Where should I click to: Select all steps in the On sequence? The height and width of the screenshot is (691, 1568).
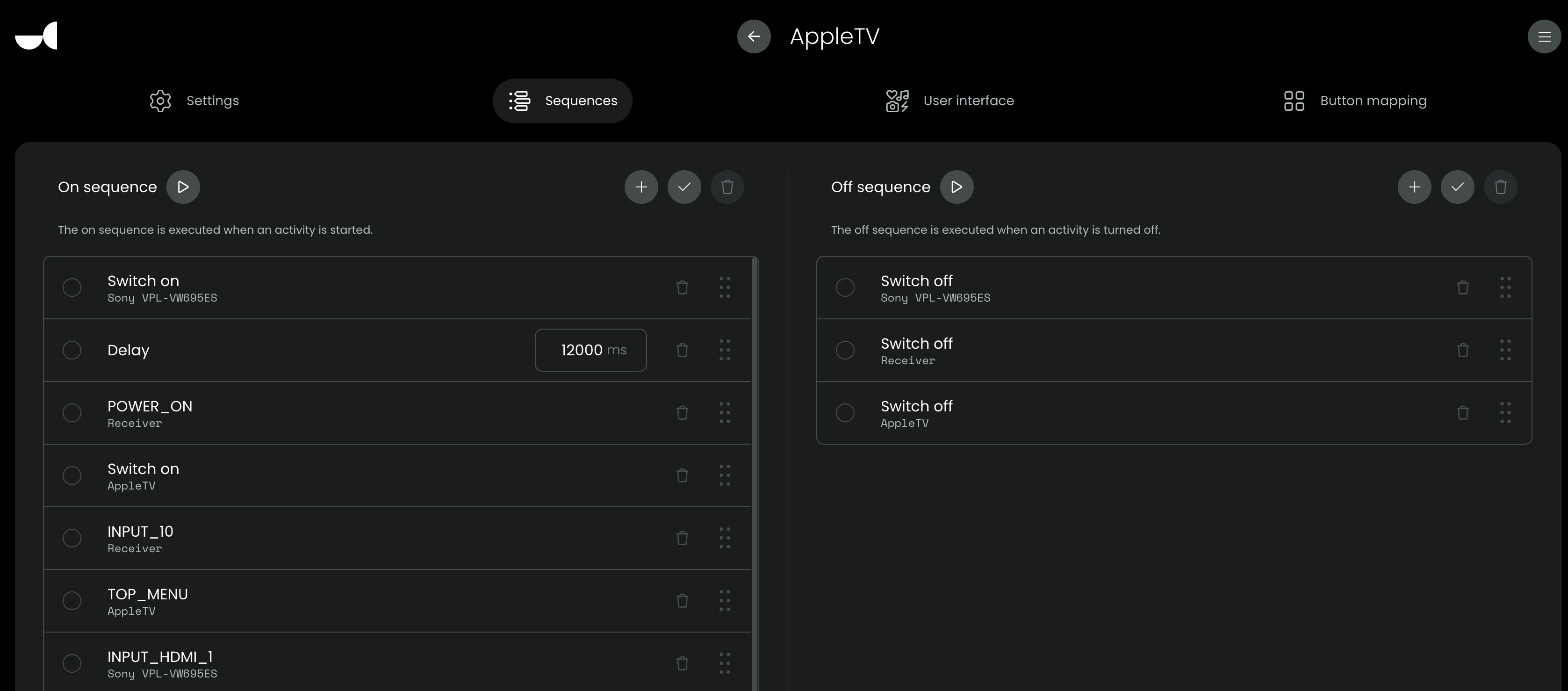pyautogui.click(x=684, y=187)
